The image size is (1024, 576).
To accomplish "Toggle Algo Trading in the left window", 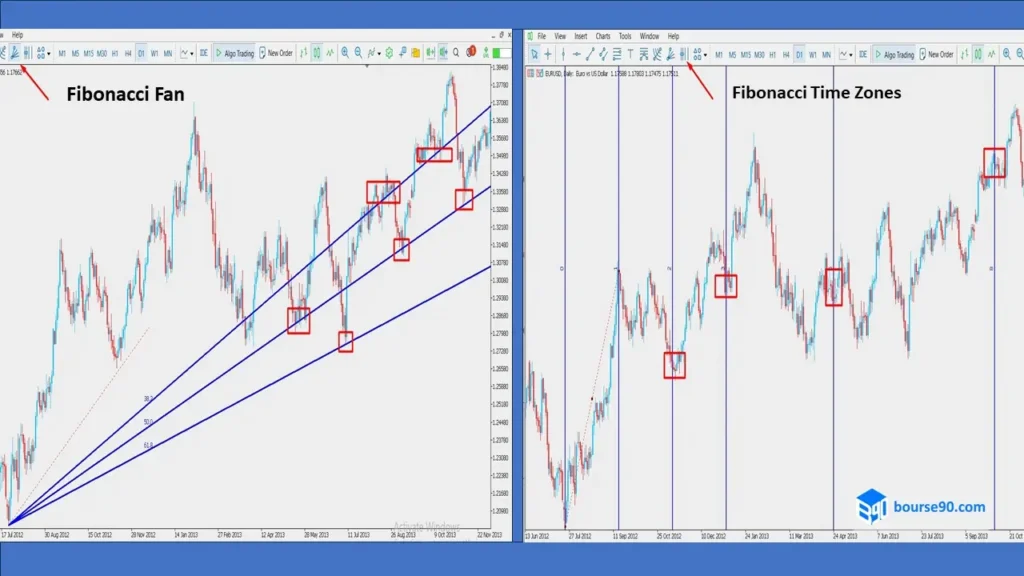I will pos(234,53).
